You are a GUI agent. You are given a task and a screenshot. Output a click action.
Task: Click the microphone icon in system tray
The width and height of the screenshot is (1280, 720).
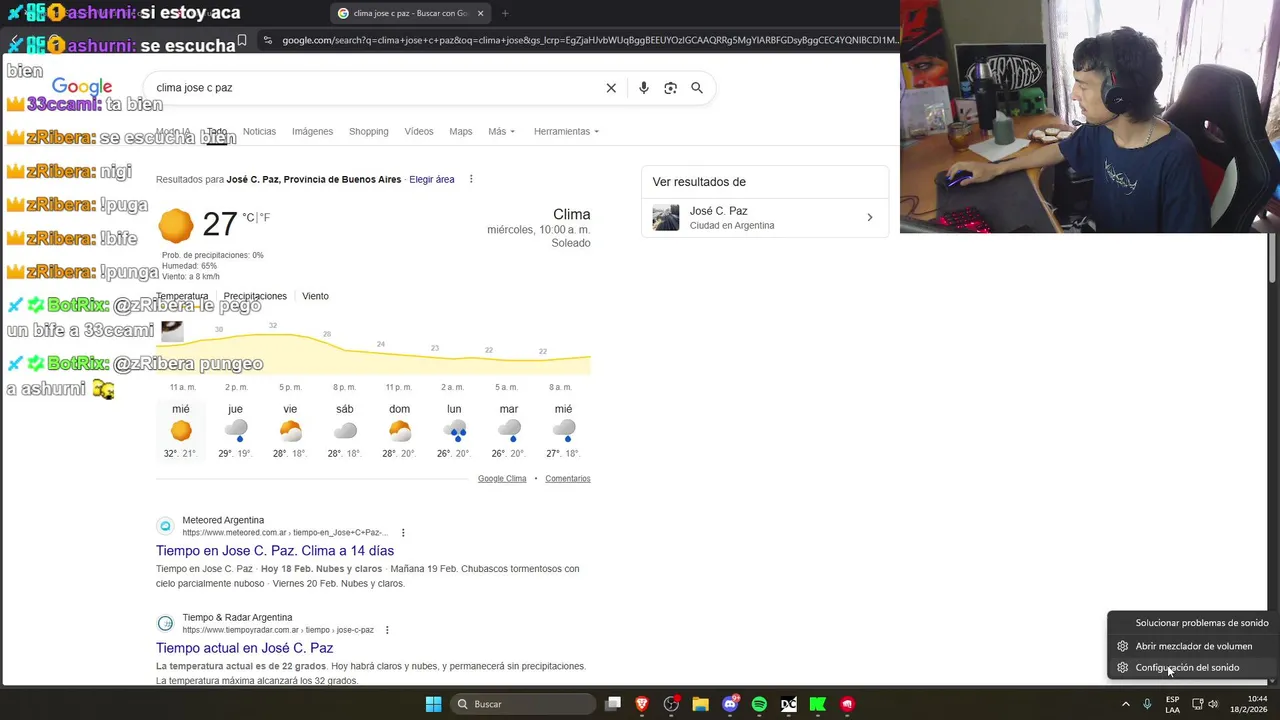(x=1147, y=704)
